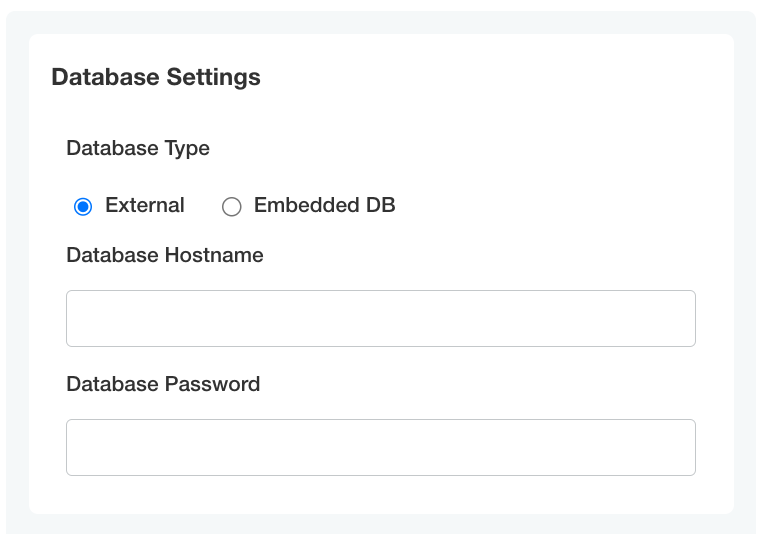765x534 pixels.
Task: Choose External as the database type
Action: (83, 207)
